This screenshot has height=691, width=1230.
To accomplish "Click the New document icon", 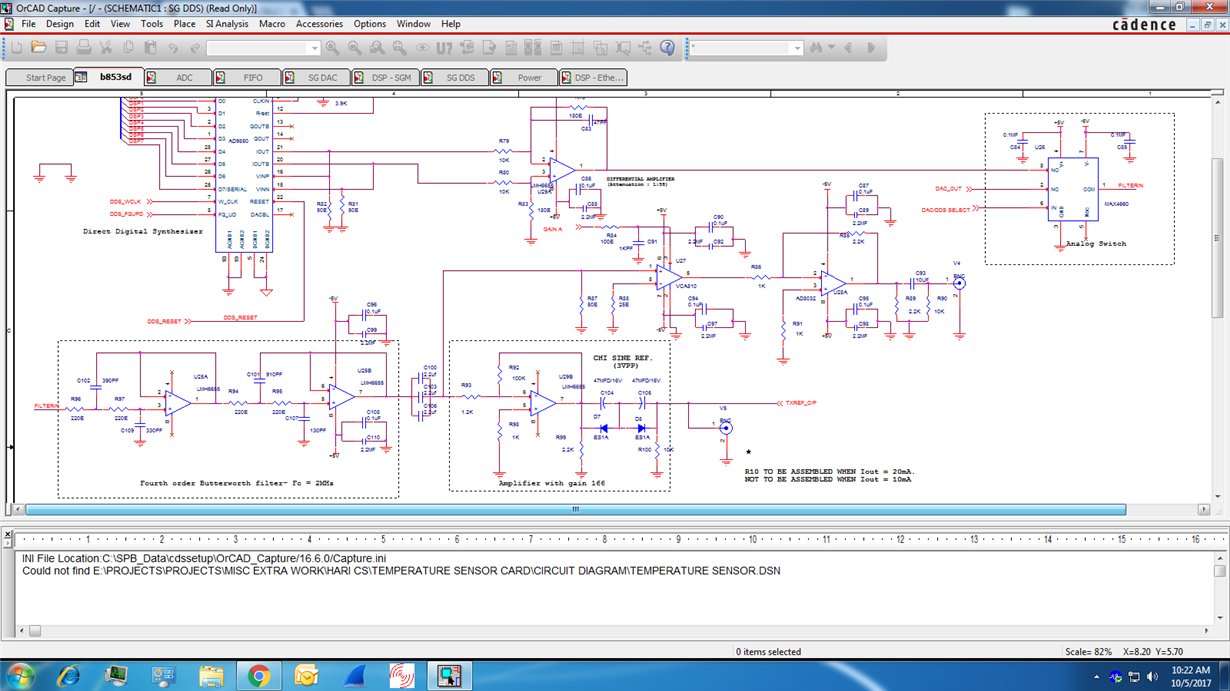I will (x=17, y=47).
